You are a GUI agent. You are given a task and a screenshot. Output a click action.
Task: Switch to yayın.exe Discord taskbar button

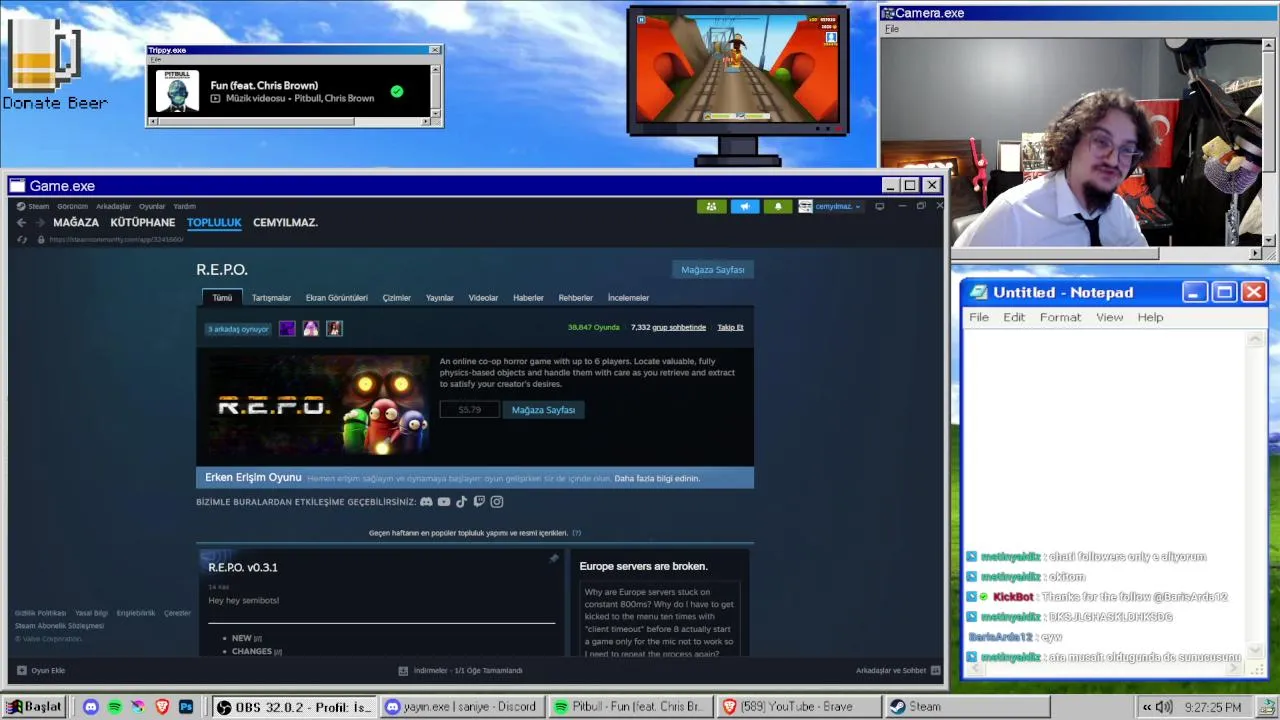[464, 707]
